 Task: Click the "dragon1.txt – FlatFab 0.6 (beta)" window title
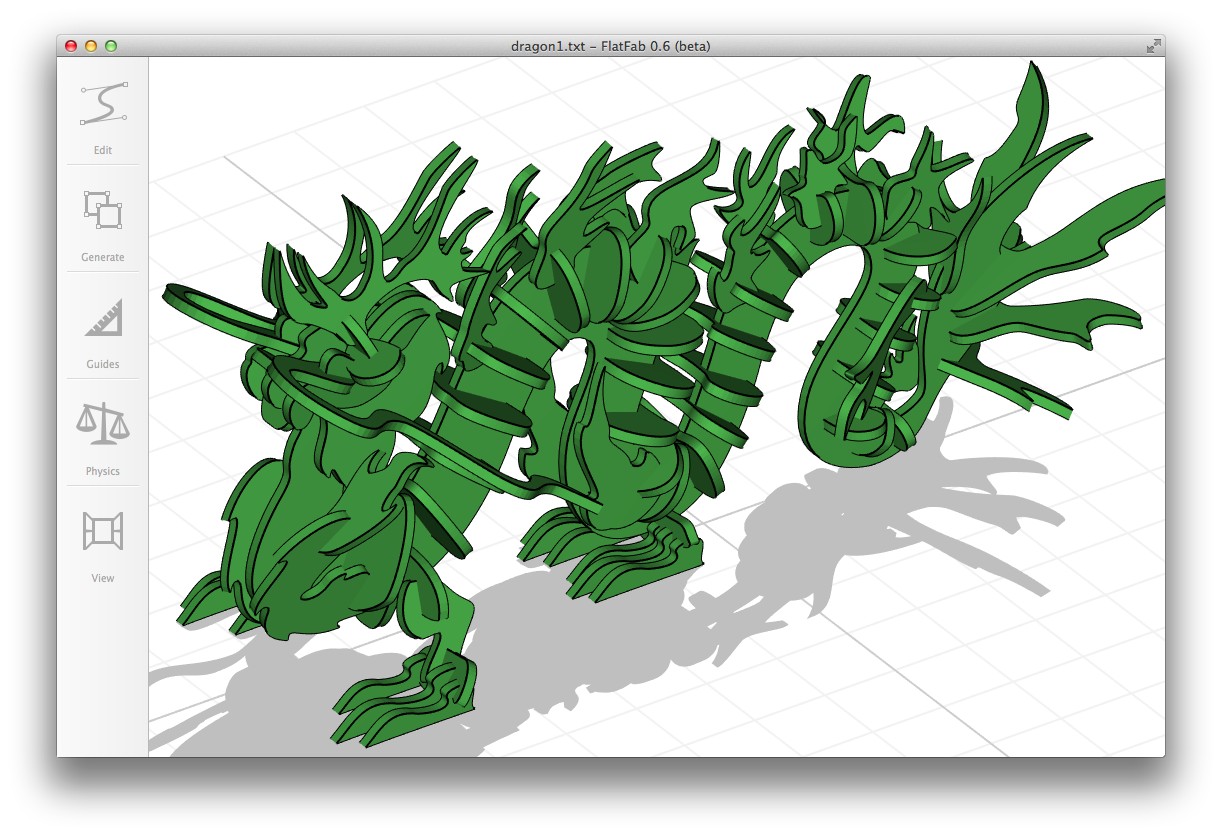pos(610,46)
